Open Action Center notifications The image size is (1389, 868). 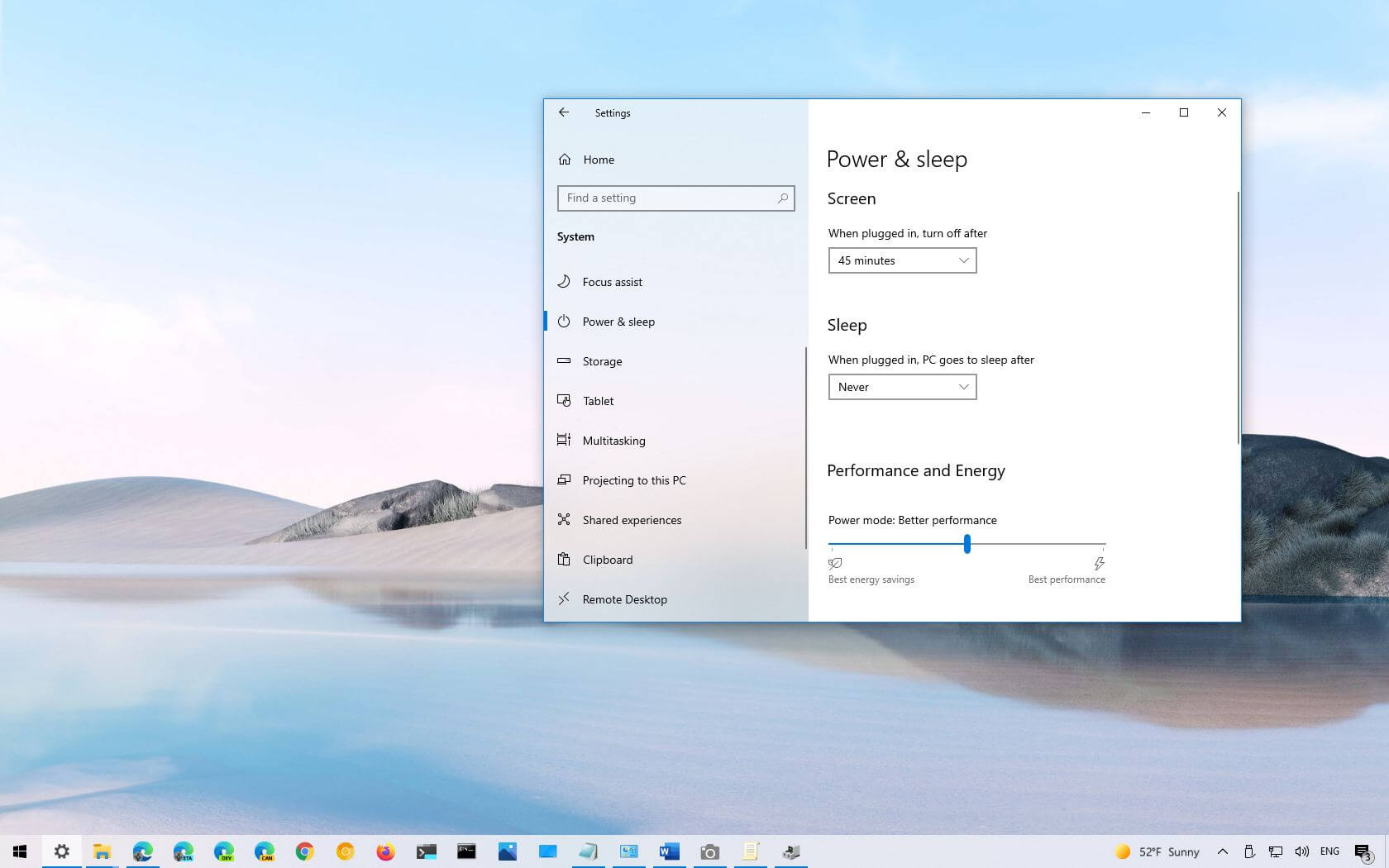[x=1363, y=852]
